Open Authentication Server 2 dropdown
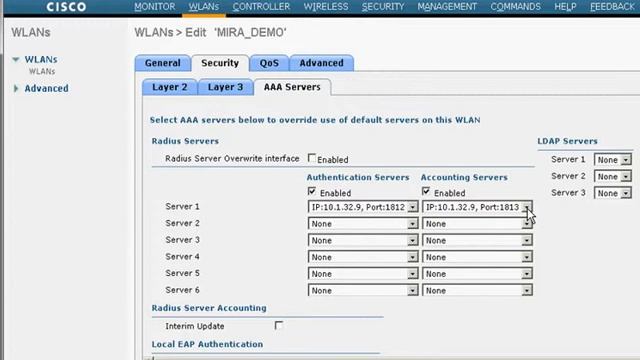This screenshot has height=360, width=640. pyautogui.click(x=363, y=224)
